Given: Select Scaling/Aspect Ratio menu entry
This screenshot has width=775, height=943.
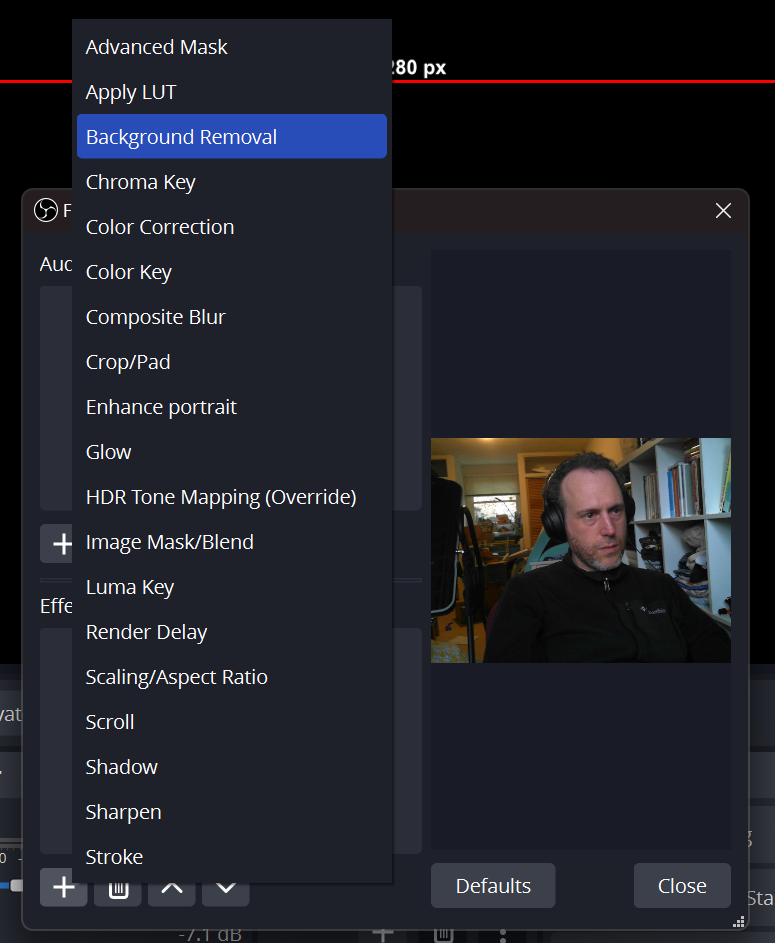Looking at the screenshot, I should [177, 677].
